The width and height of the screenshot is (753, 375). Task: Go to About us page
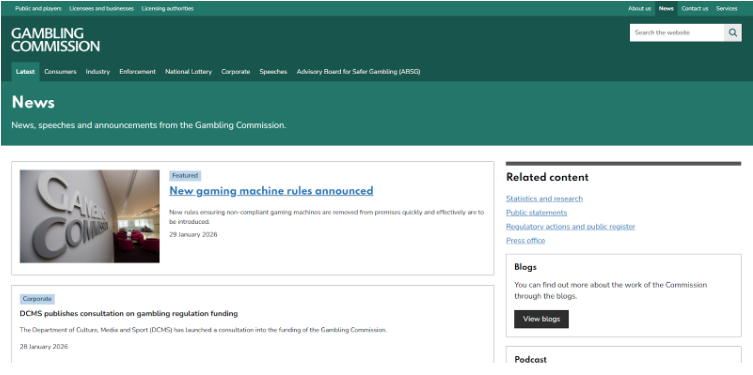pyautogui.click(x=640, y=9)
